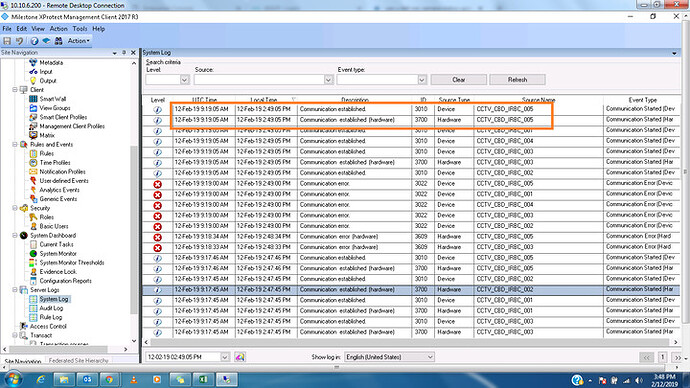The image size is (690, 388).
Task: Open the View menu
Action: [x=38, y=29]
